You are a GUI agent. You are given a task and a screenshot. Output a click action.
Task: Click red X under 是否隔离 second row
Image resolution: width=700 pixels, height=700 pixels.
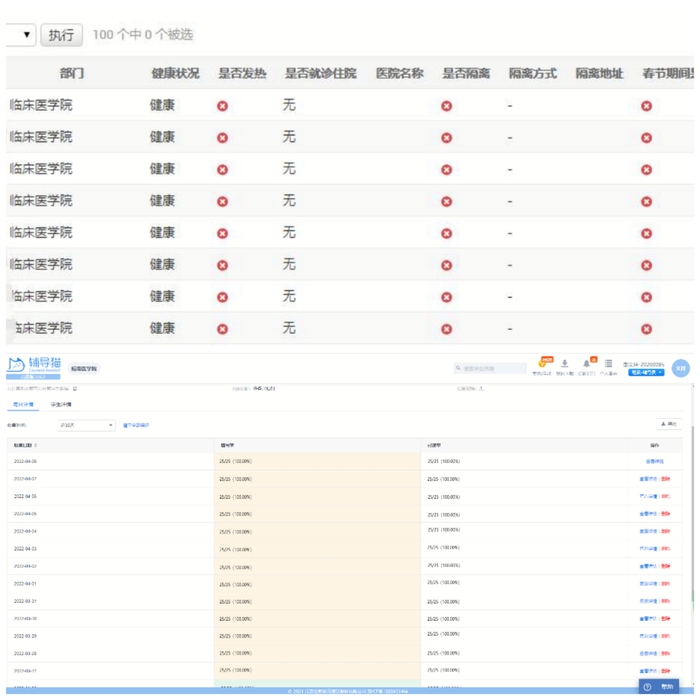tap(446, 137)
